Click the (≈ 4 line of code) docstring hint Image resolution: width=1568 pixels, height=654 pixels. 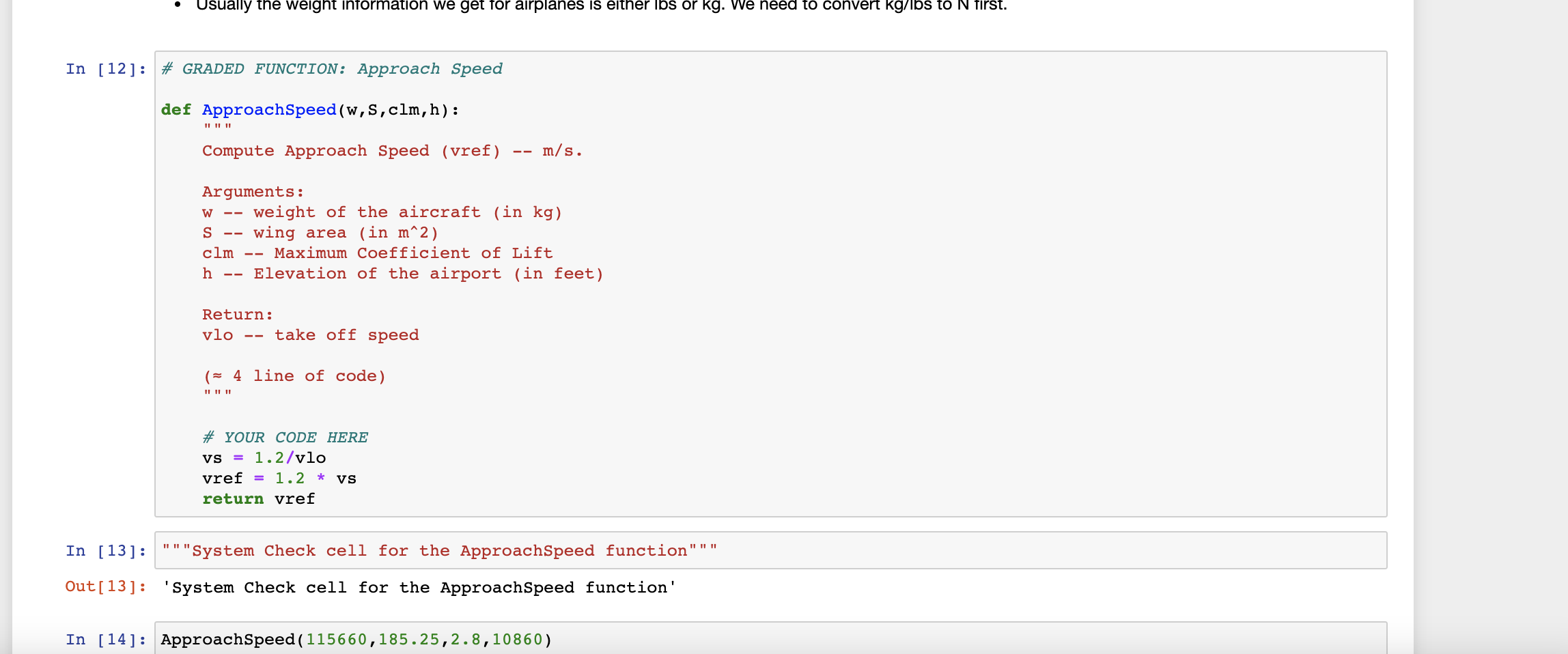pos(294,375)
